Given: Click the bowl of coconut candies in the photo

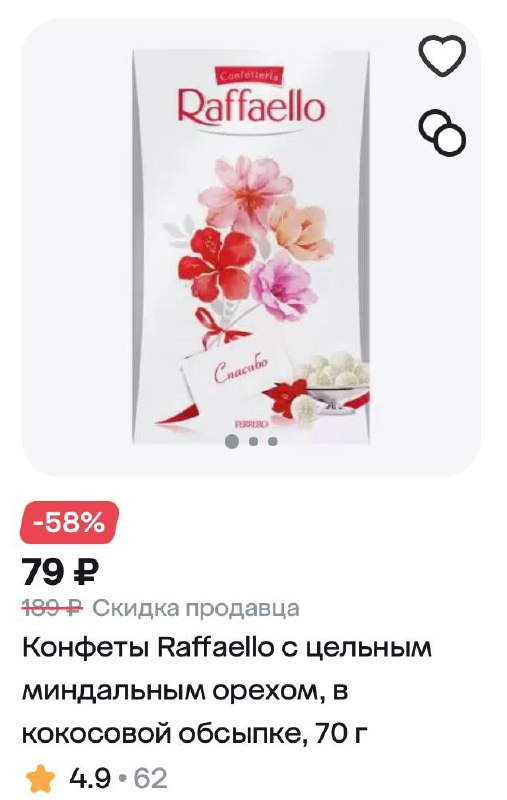Looking at the screenshot, I should pyautogui.click(x=334, y=382).
